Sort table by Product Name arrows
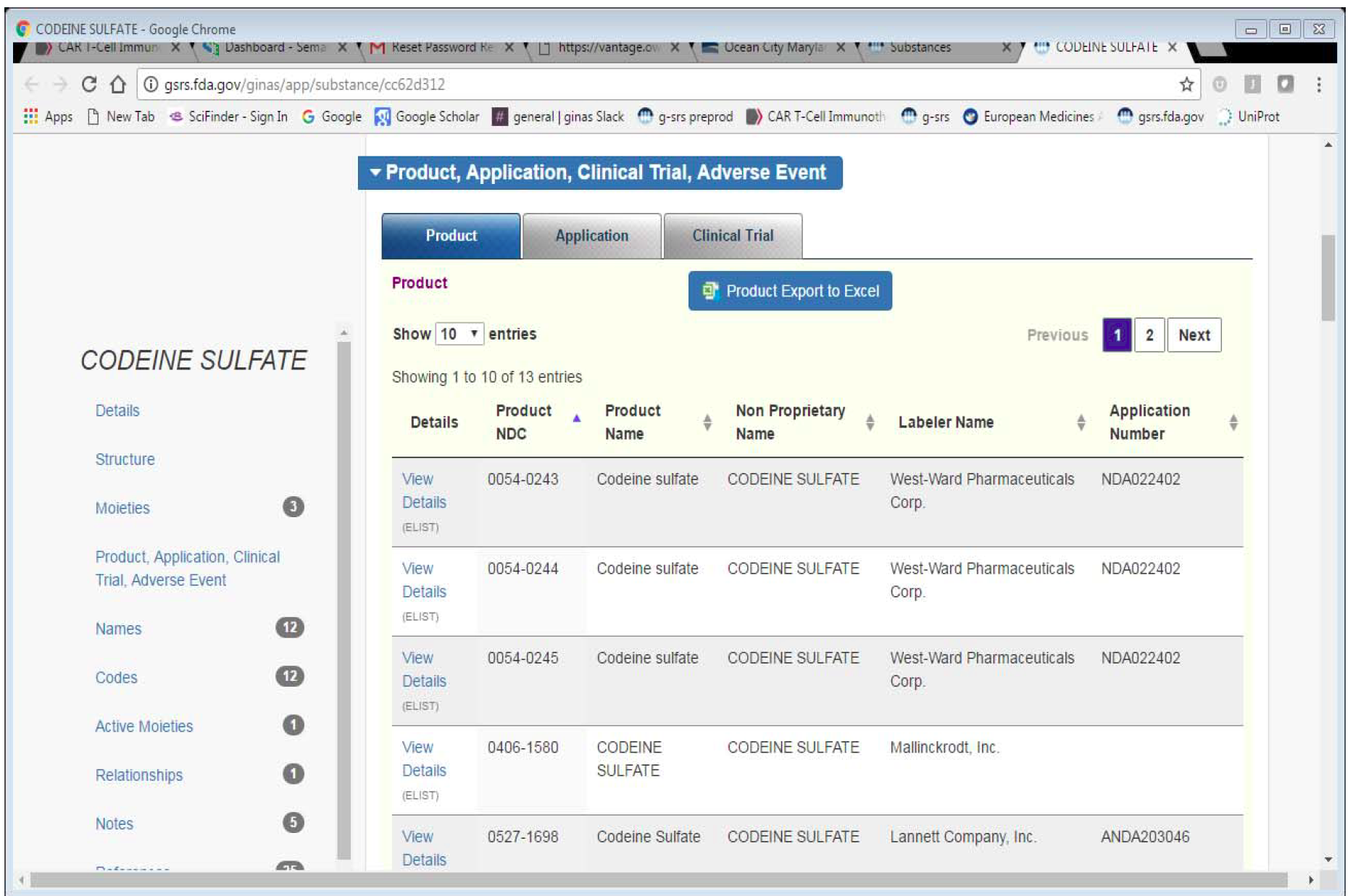 [x=707, y=422]
